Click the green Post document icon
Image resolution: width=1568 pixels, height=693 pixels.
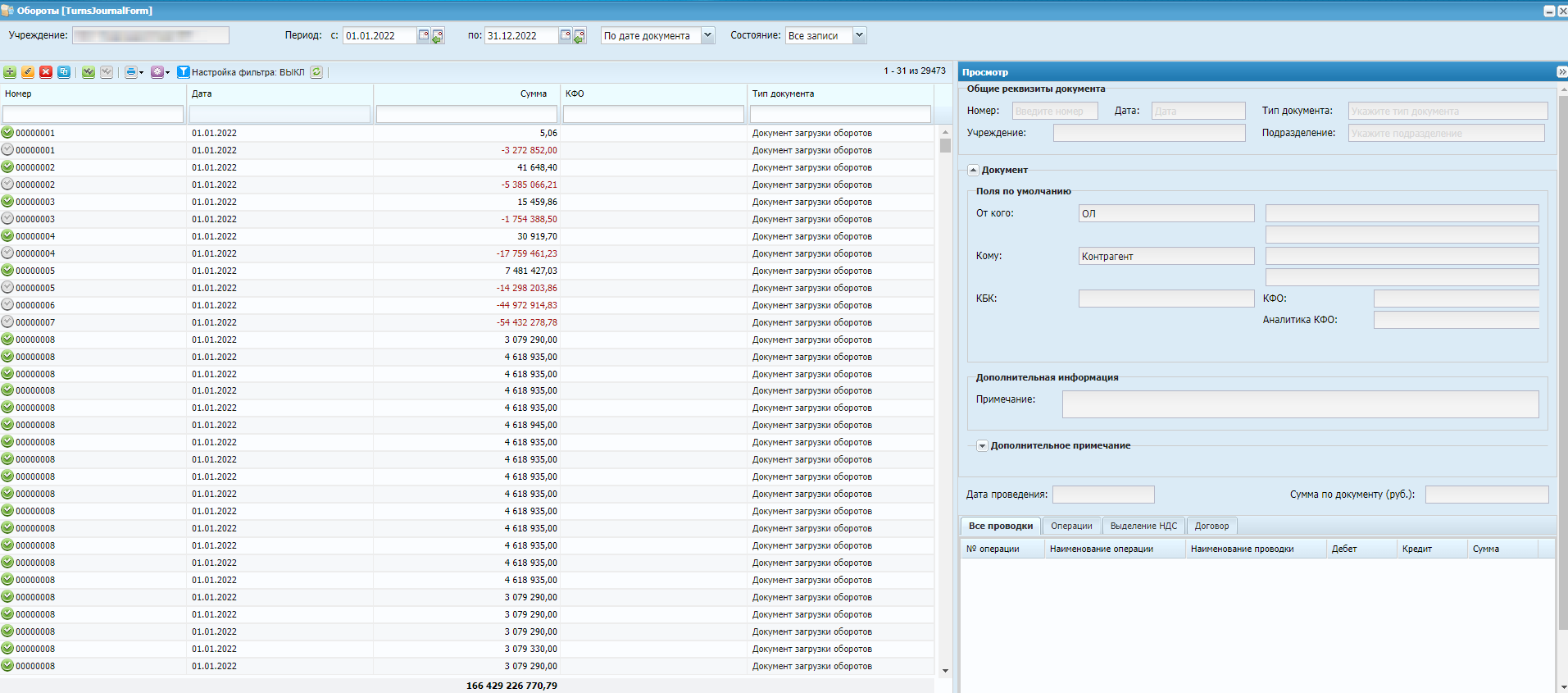click(x=89, y=72)
